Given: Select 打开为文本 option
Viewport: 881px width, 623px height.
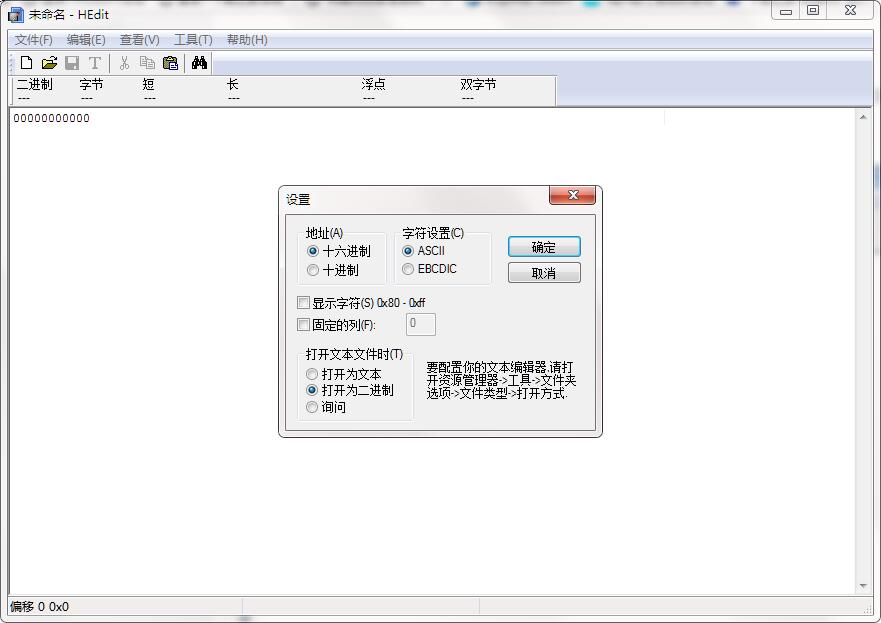Looking at the screenshot, I should click(x=343, y=374).
